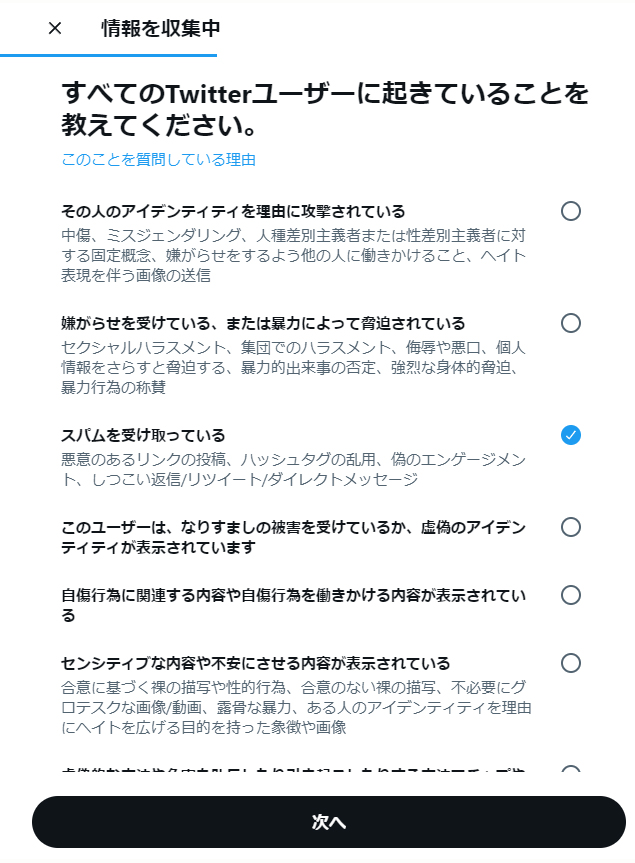The height and width of the screenshot is (863, 635).
Task: Select the radio button for sensitive content option
Action: tap(571, 663)
